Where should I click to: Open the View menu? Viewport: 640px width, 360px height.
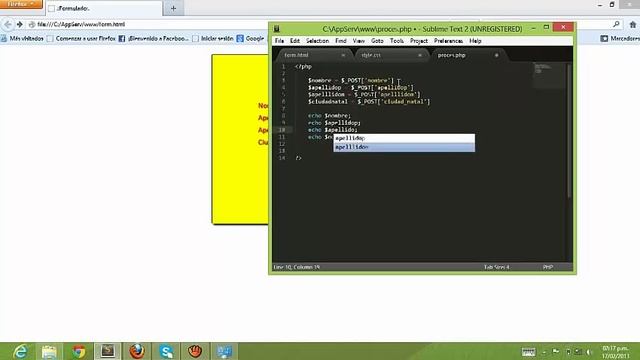(358, 41)
